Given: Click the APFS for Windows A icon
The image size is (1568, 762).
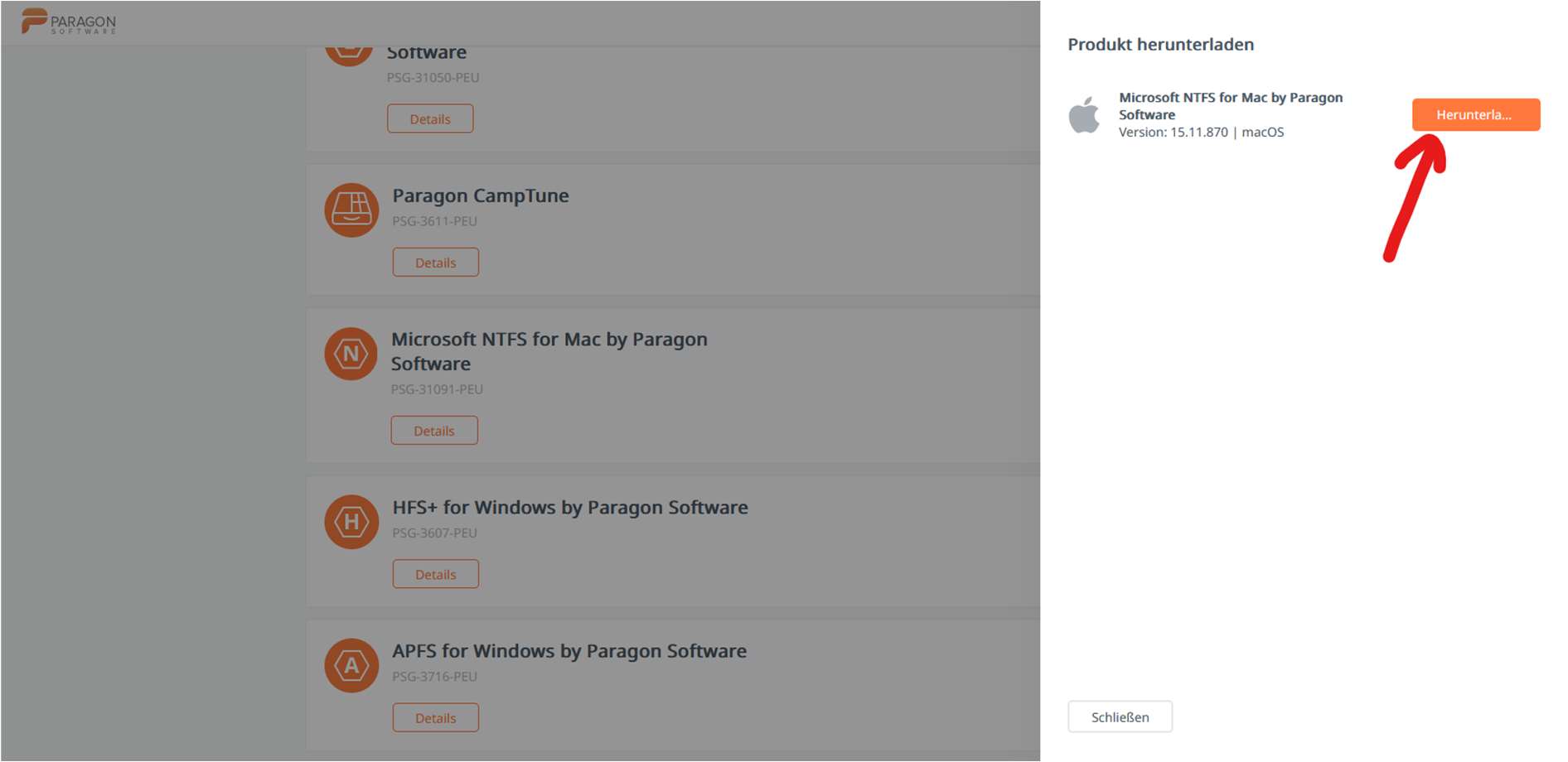Looking at the screenshot, I should pyautogui.click(x=351, y=665).
